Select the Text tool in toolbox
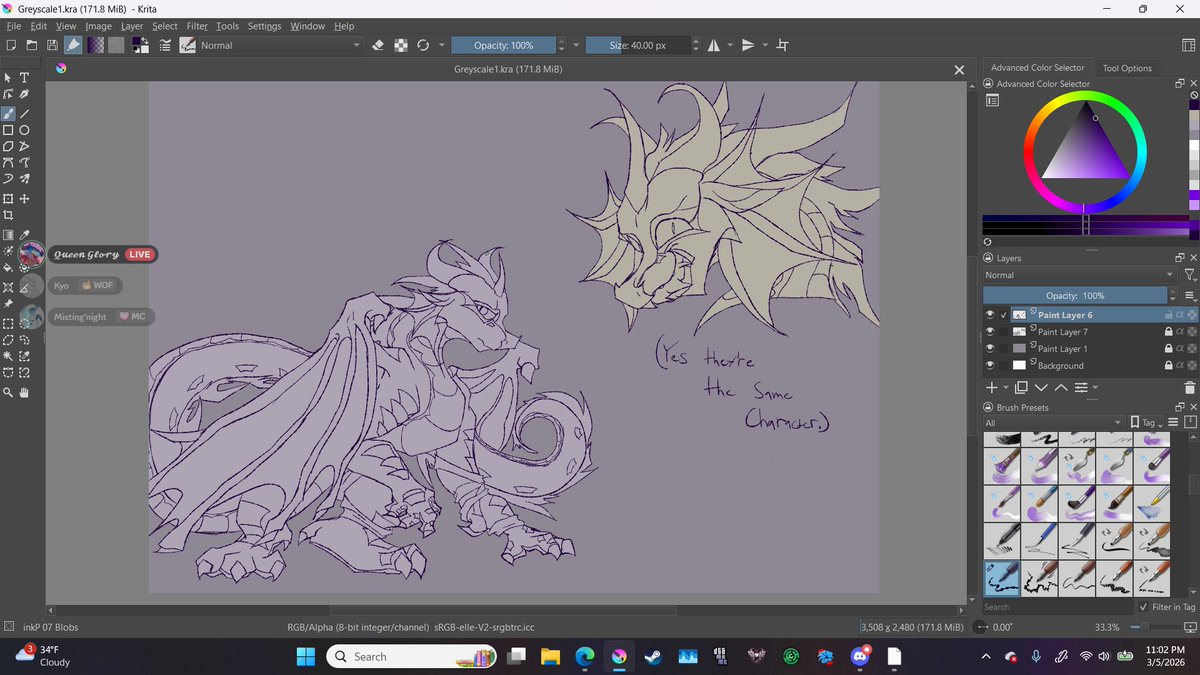The image size is (1200, 675). [x=24, y=77]
